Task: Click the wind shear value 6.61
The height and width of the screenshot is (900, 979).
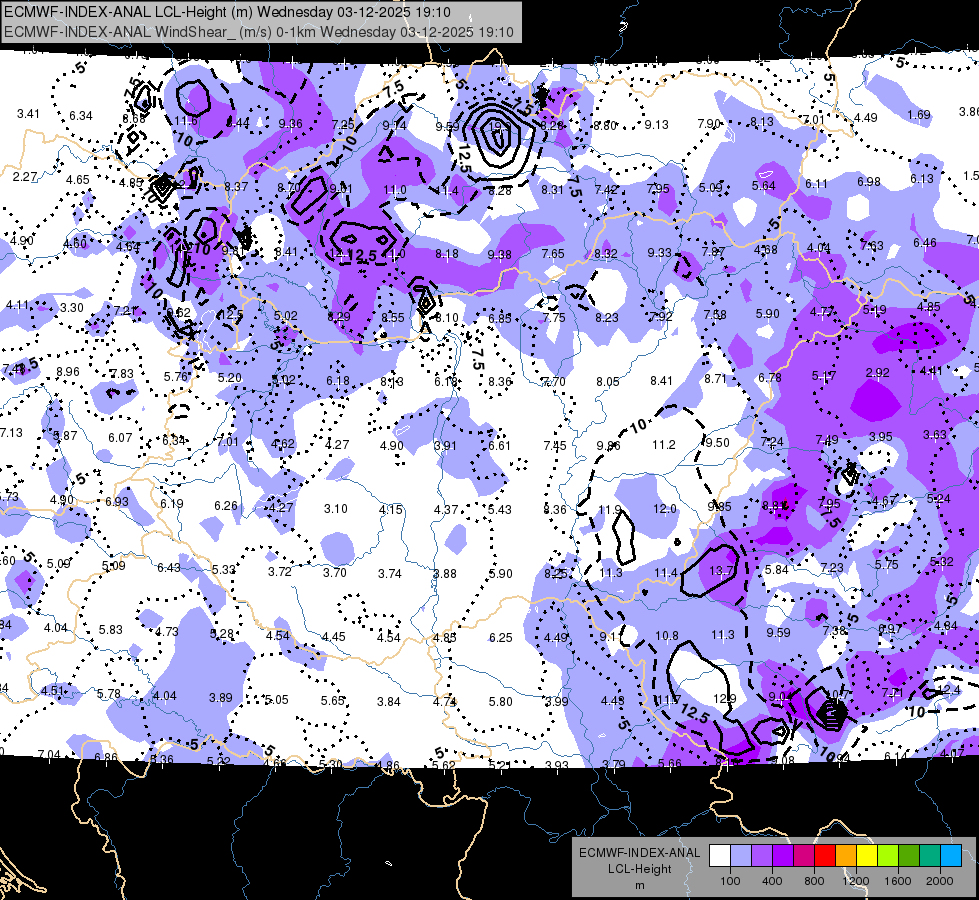Action: point(499,445)
